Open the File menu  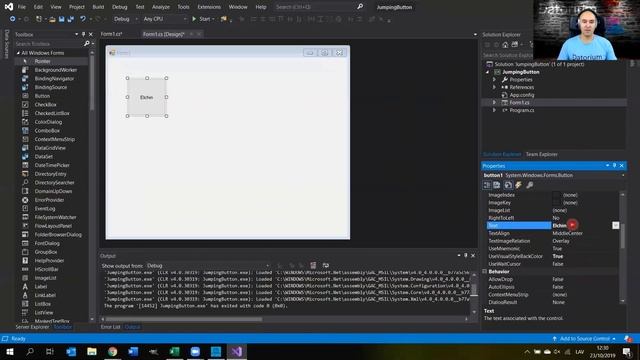coord(22,7)
